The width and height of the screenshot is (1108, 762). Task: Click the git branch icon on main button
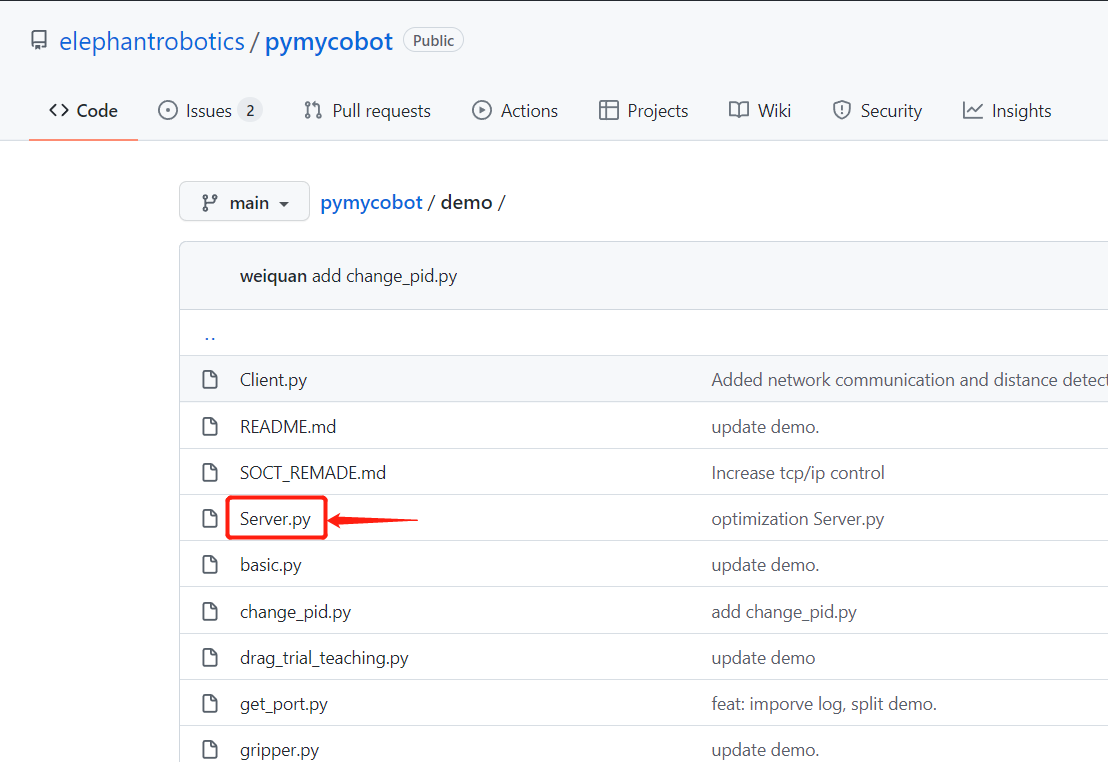click(x=209, y=203)
